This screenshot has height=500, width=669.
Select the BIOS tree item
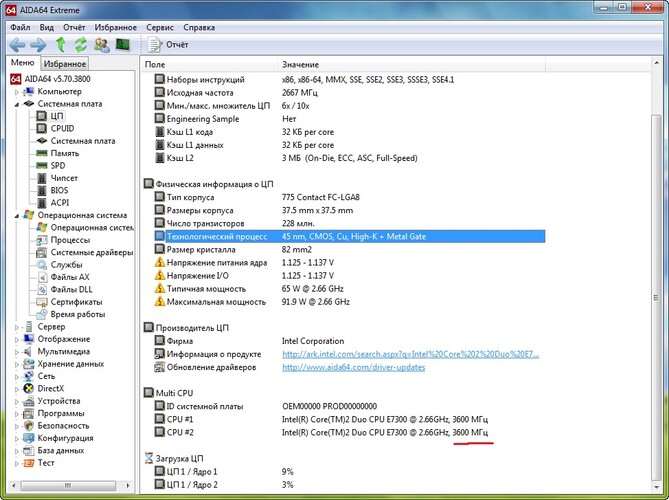[x=59, y=190]
